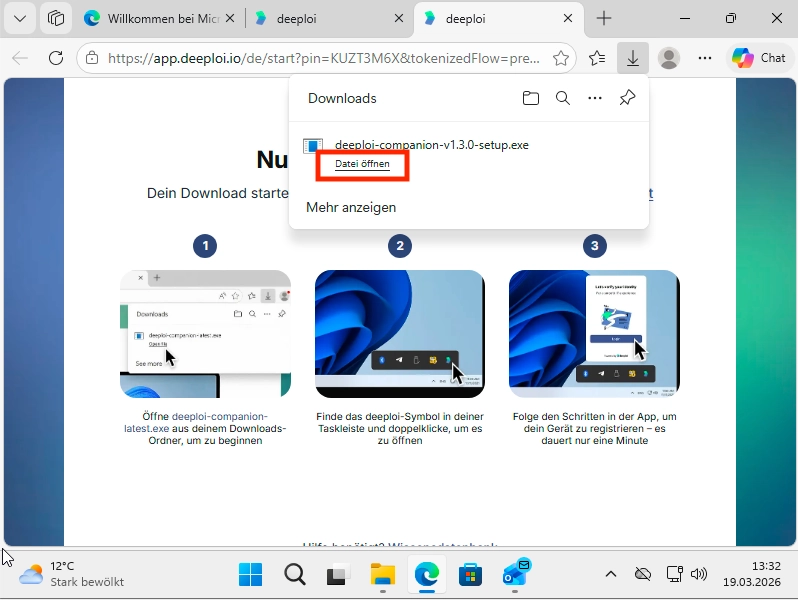Open Task View in taskbar
Image resolution: width=798 pixels, height=600 pixels.
point(338,575)
